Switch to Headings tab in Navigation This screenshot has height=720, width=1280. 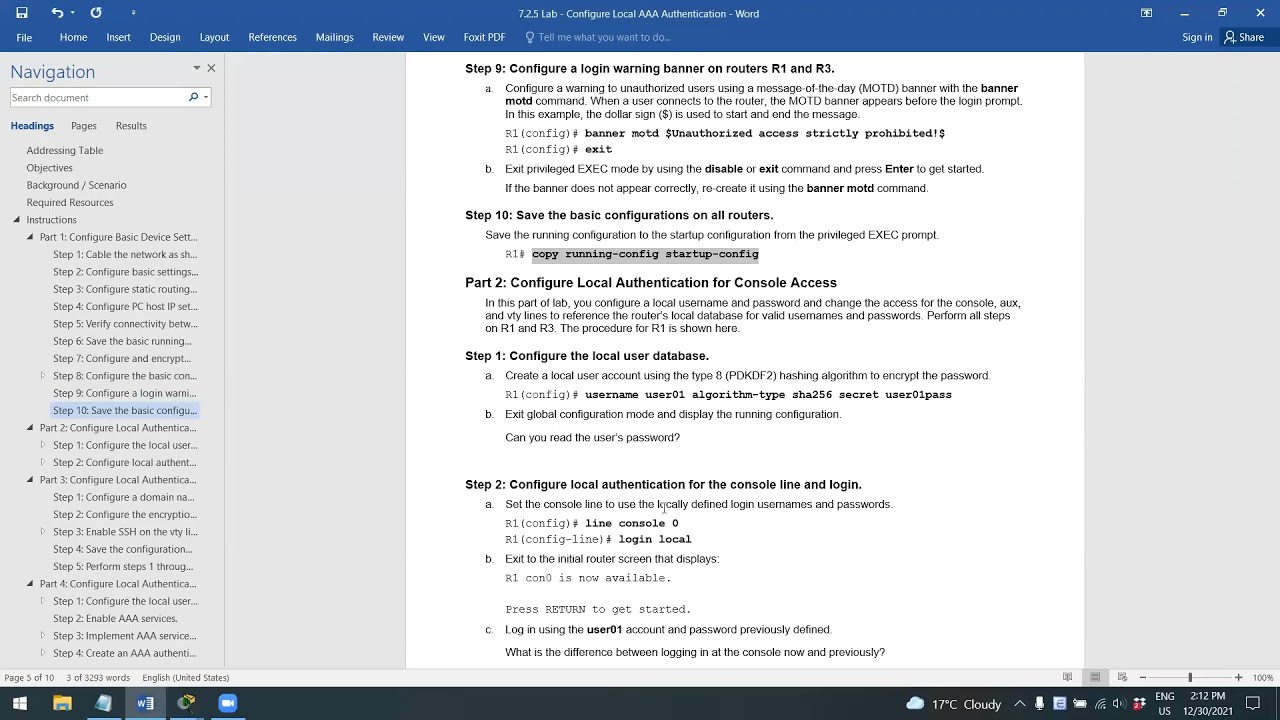pos(32,126)
